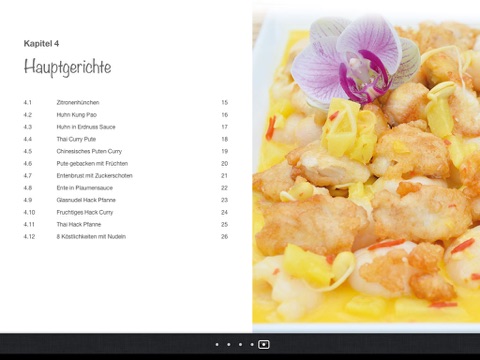Click section number 4.6
Screen dimensions: 480x360
click(x=28, y=163)
